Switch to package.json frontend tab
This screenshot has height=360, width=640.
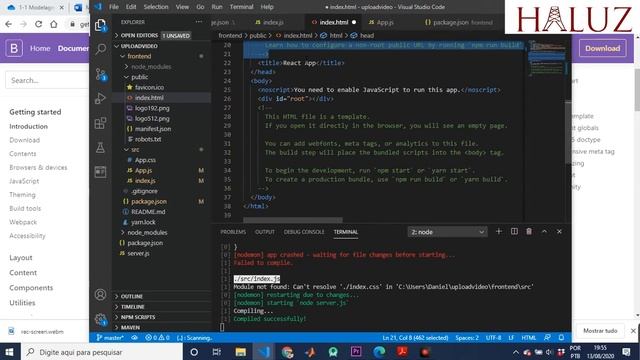459,22
